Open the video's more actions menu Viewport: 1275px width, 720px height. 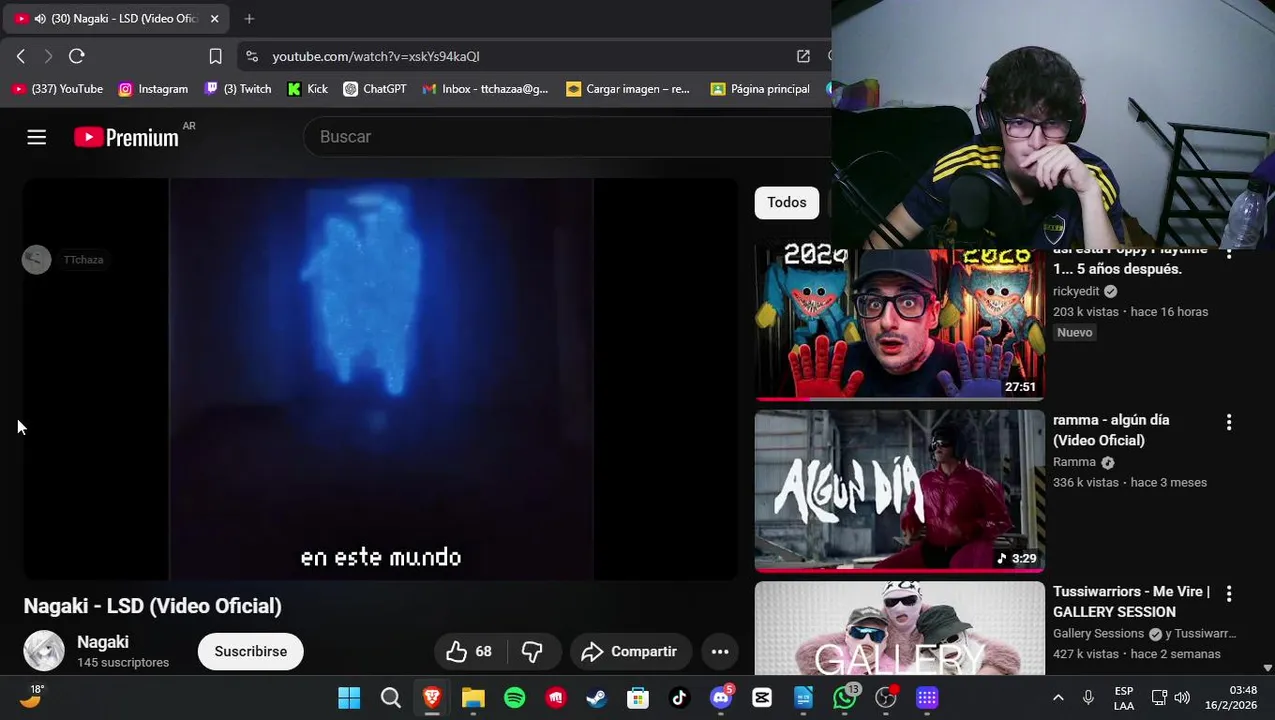pos(720,651)
